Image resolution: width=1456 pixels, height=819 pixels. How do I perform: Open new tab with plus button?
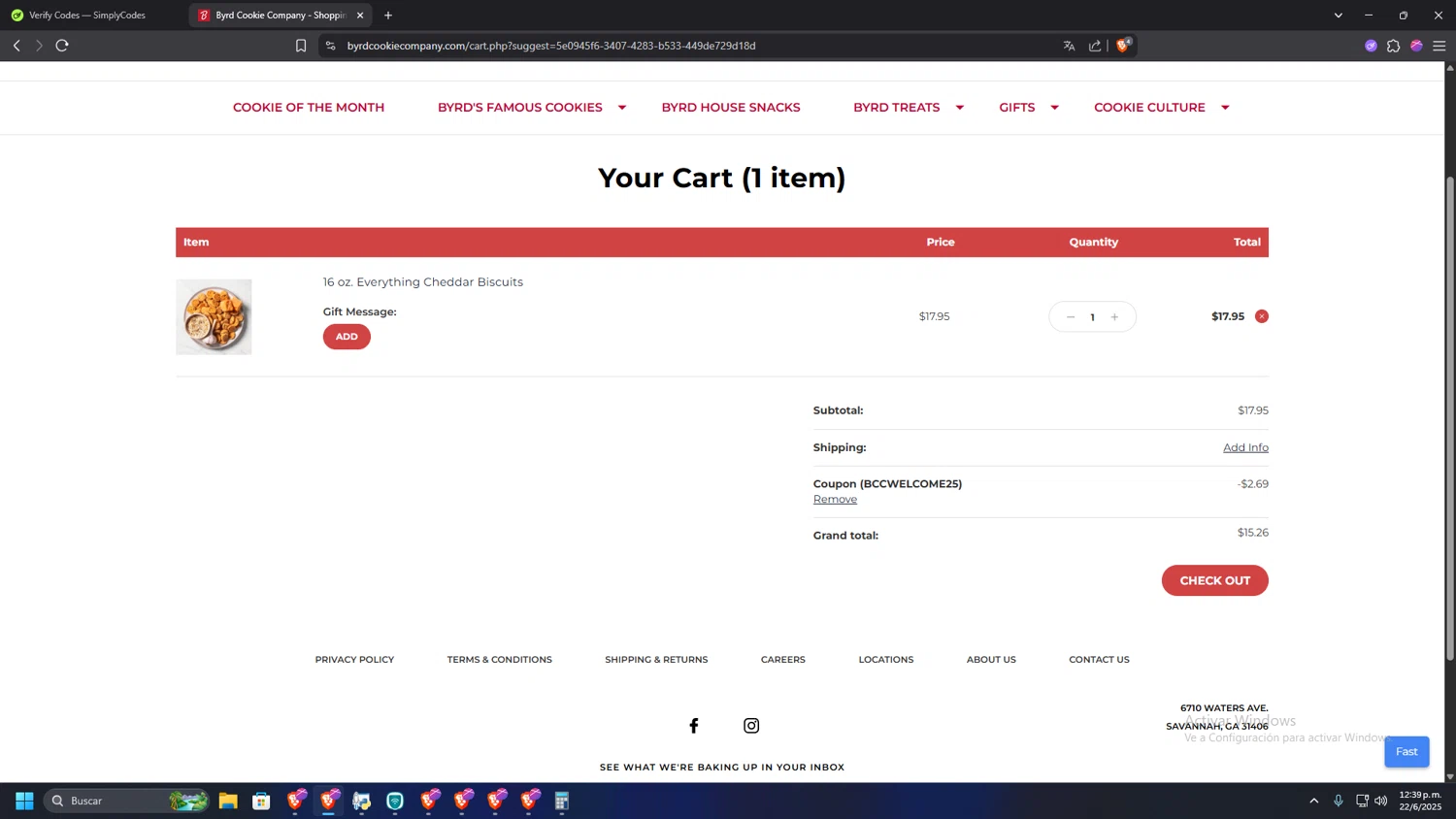point(388,16)
